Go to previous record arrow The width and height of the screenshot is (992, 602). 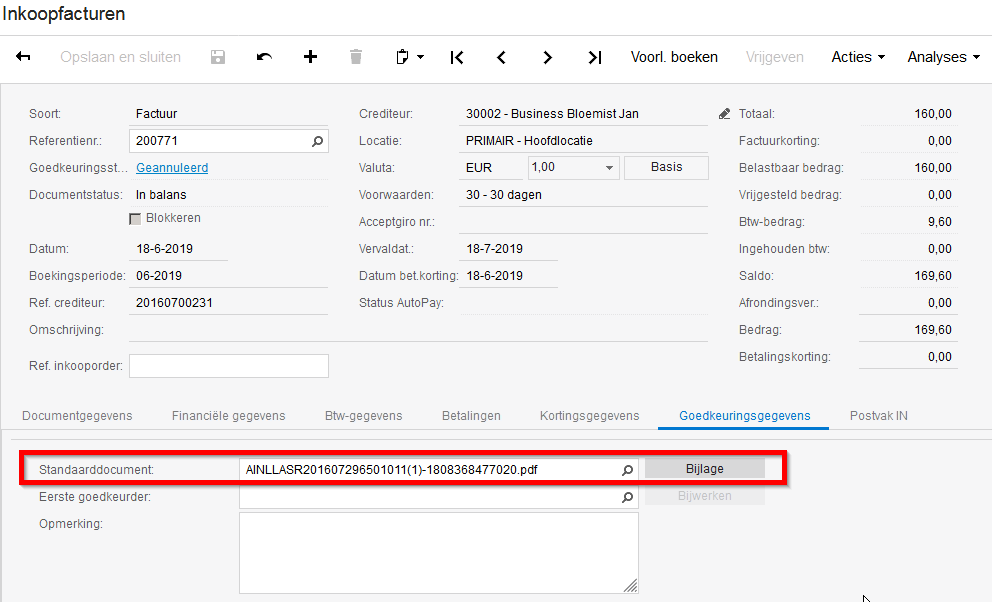click(x=502, y=57)
